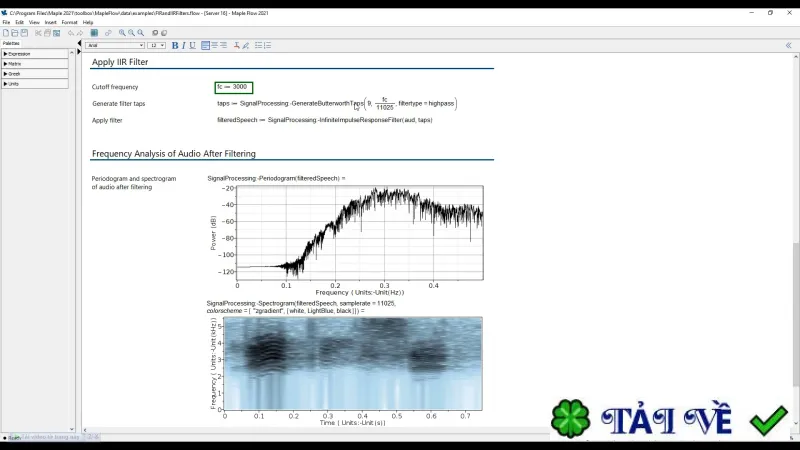The image size is (800, 450).
Task: Open the font size 12 dropdown
Action: (x=156, y=45)
